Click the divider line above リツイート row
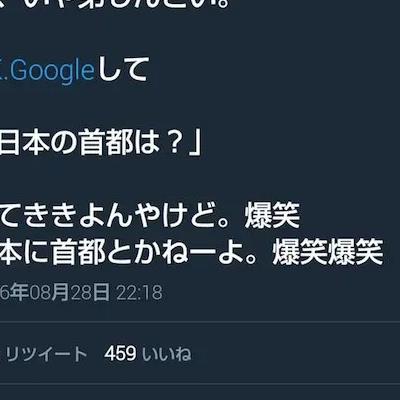 pyautogui.click(x=200, y=322)
